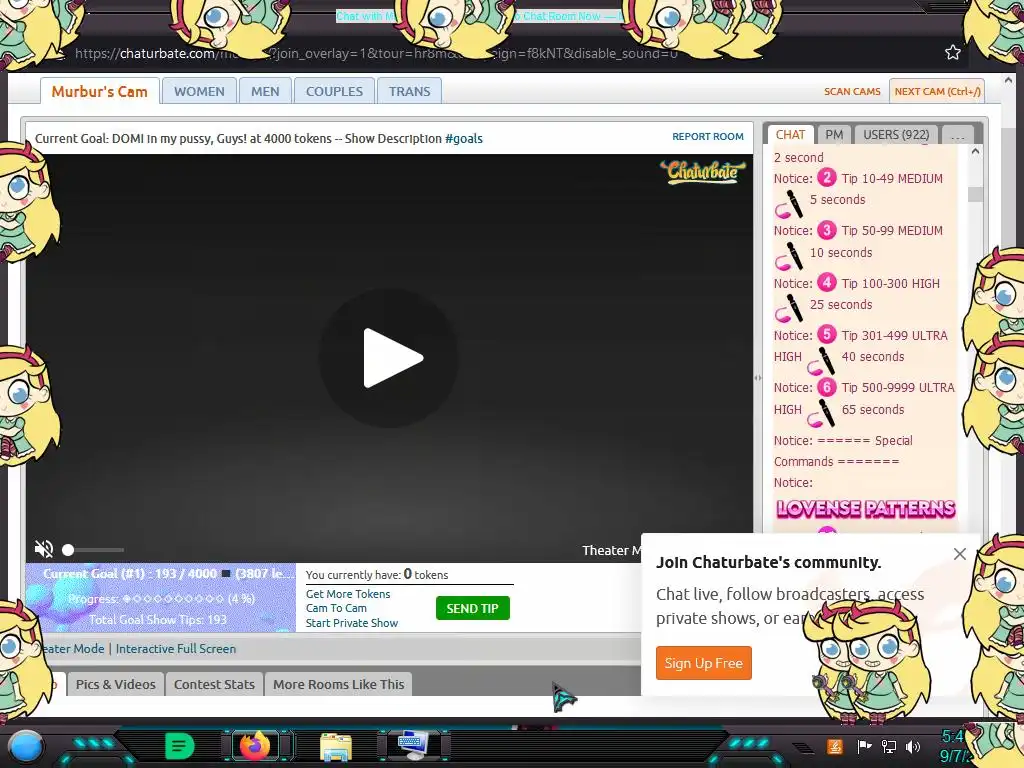Open Interactive Full Screen mode
1024x768 pixels.
tap(176, 648)
